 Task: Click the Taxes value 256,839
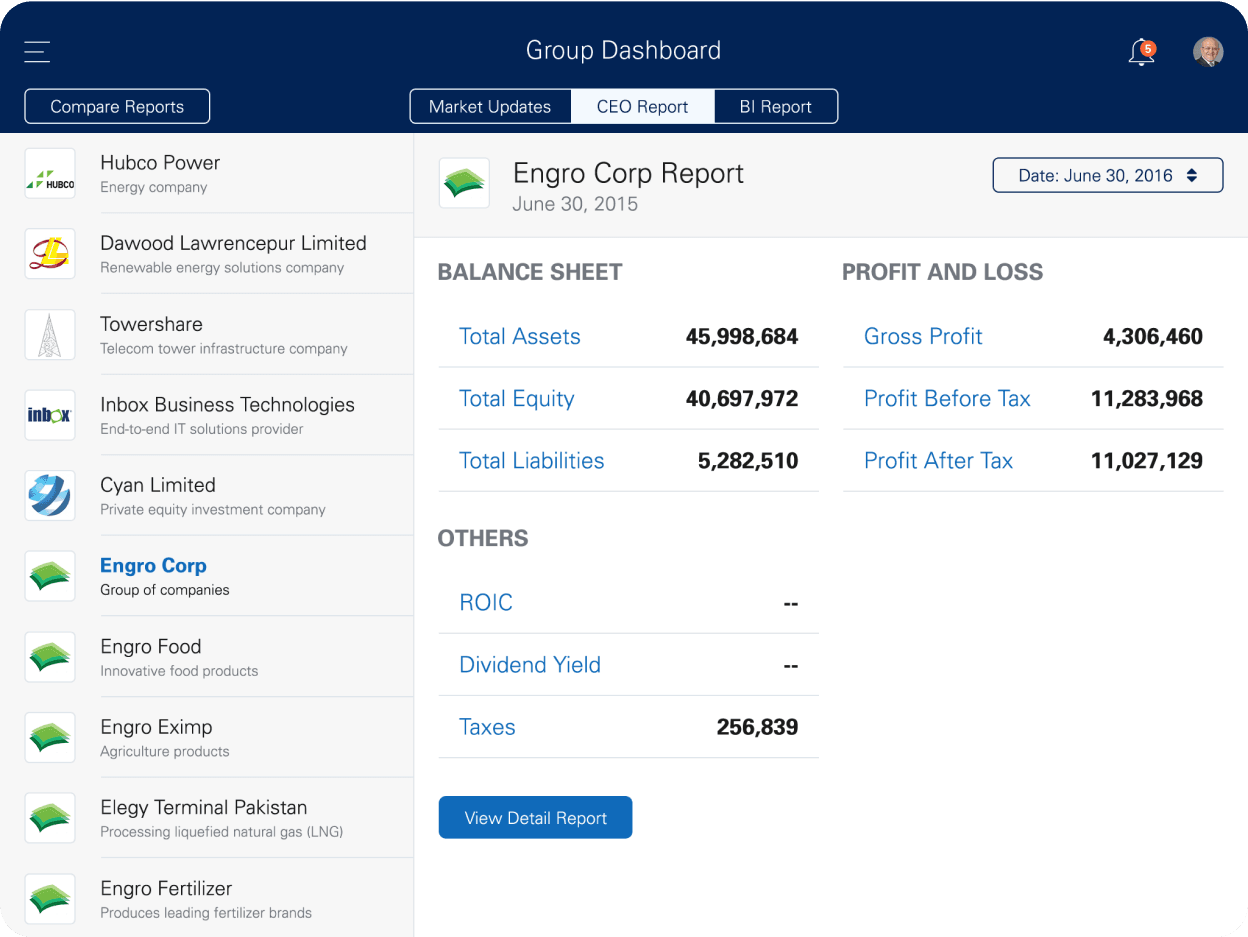pos(757,727)
